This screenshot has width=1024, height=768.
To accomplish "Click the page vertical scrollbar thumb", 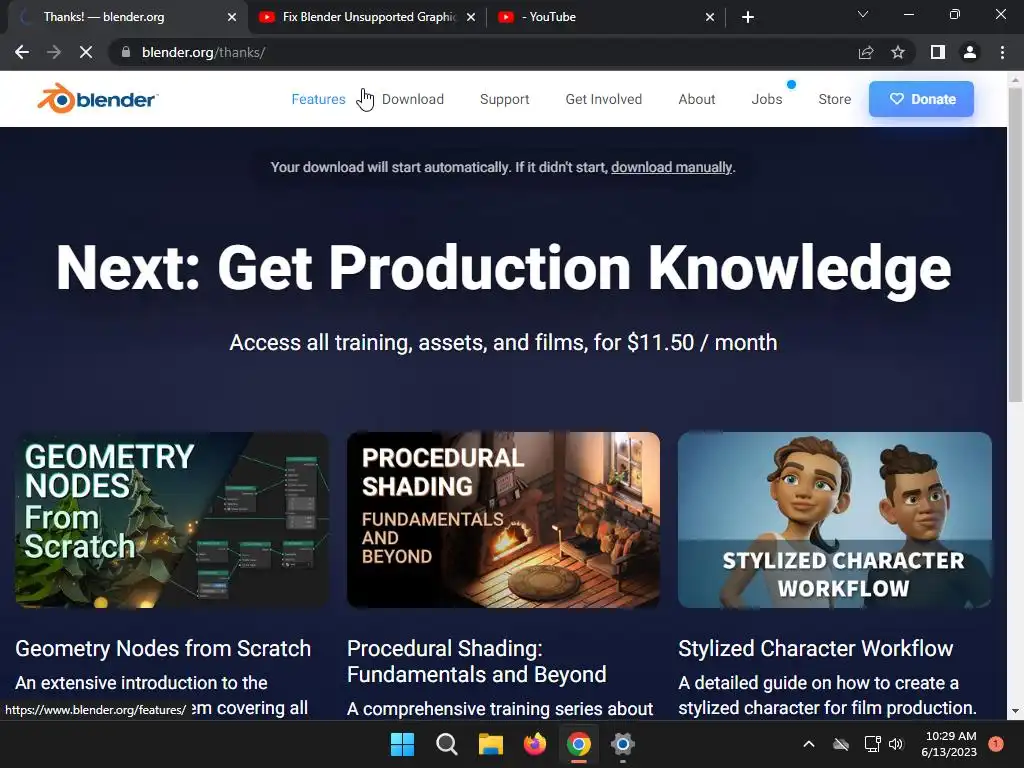I will [x=1016, y=245].
